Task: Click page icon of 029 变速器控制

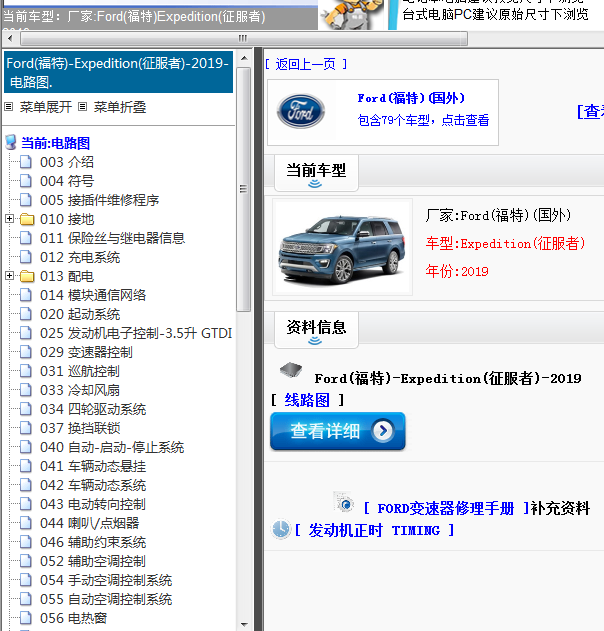Action: pos(26,352)
